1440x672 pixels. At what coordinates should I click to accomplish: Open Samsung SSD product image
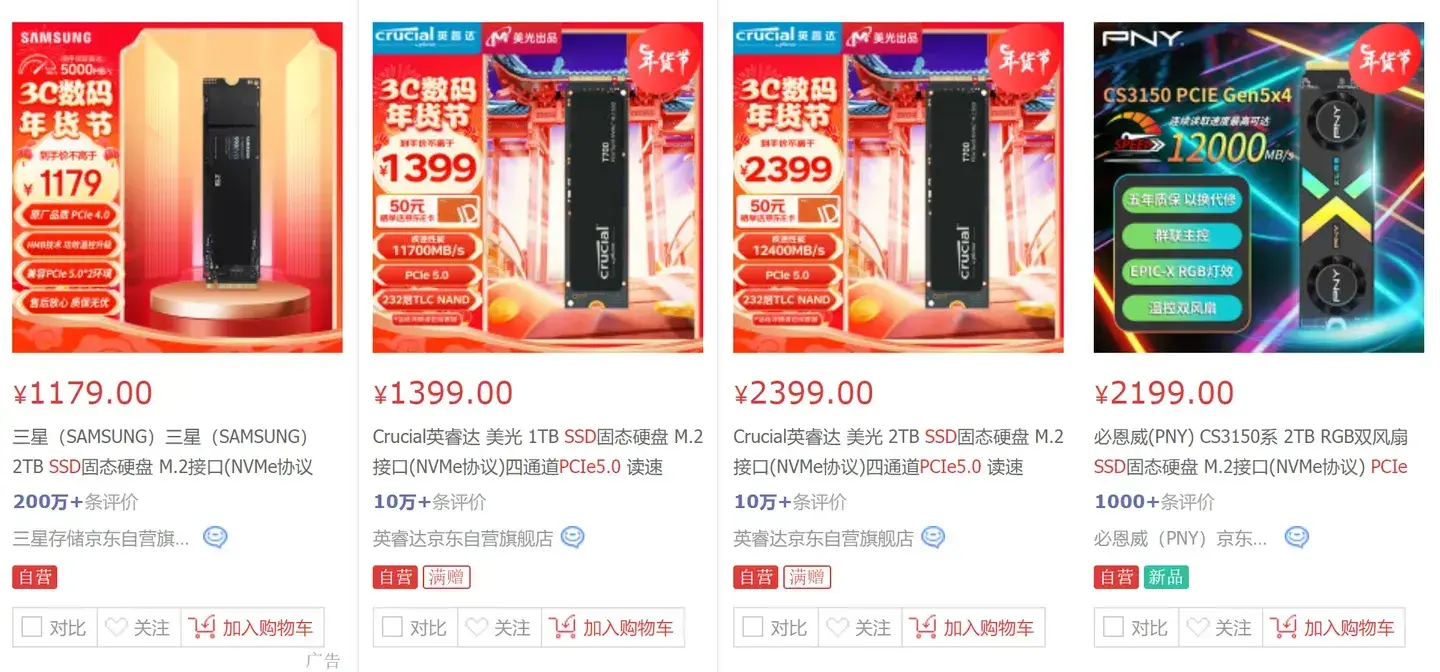[x=177, y=187]
